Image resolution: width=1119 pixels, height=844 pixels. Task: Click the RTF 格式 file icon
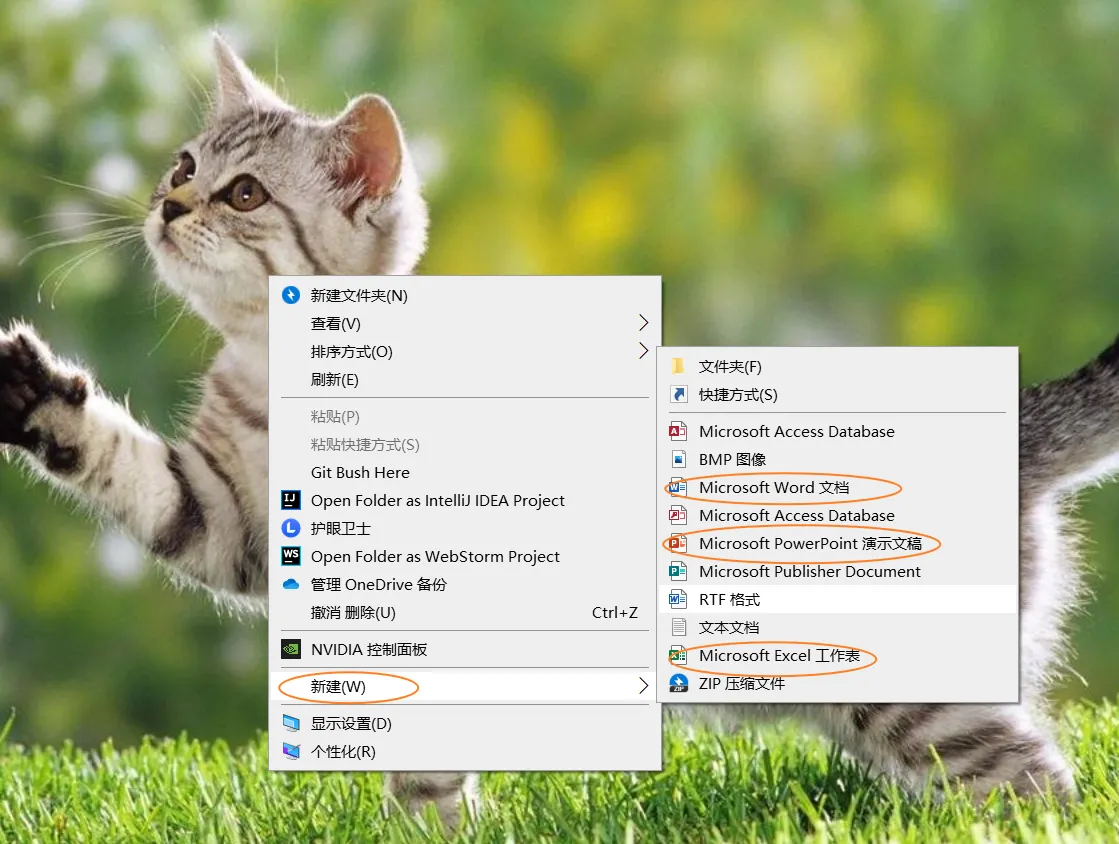click(678, 599)
